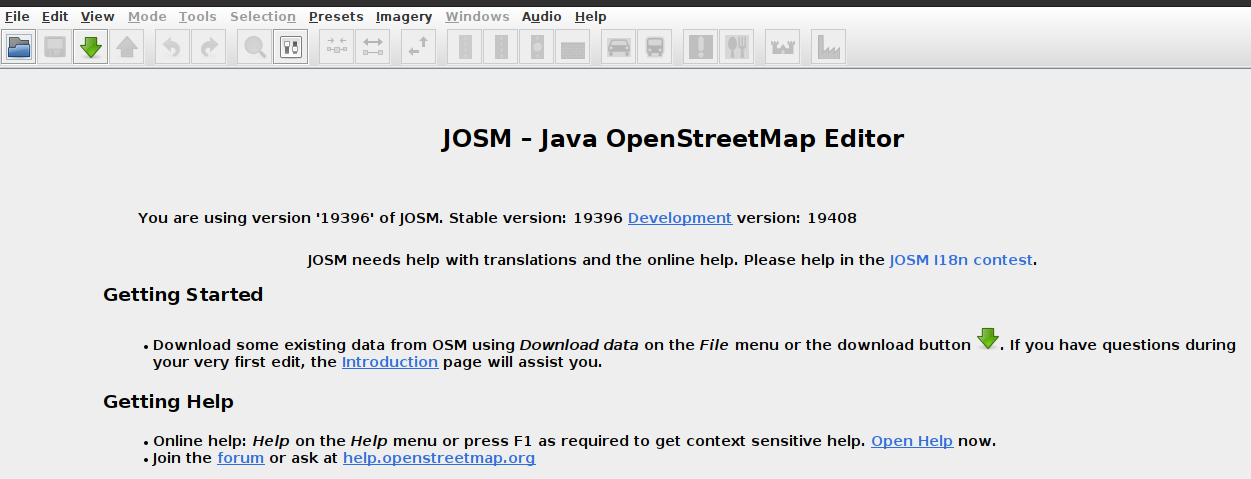Open the File menu
1251x479 pixels.
pyautogui.click(x=17, y=16)
